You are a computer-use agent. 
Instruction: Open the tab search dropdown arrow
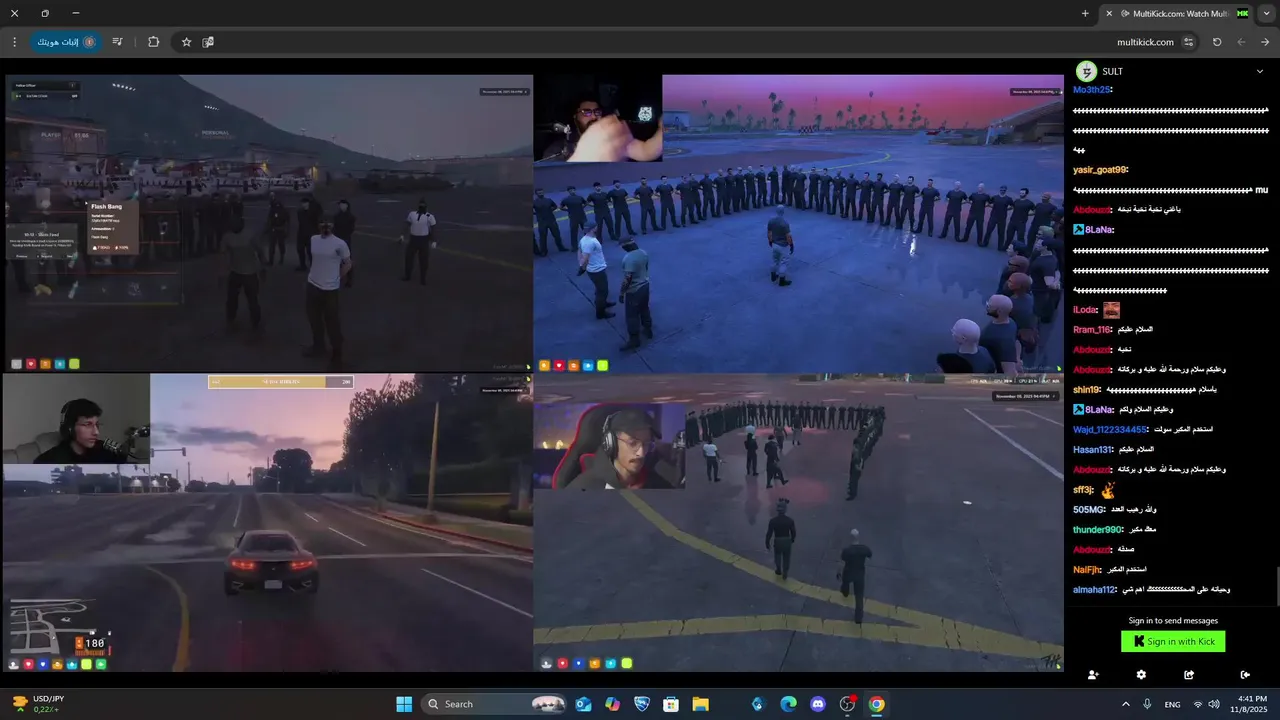pos(1266,13)
